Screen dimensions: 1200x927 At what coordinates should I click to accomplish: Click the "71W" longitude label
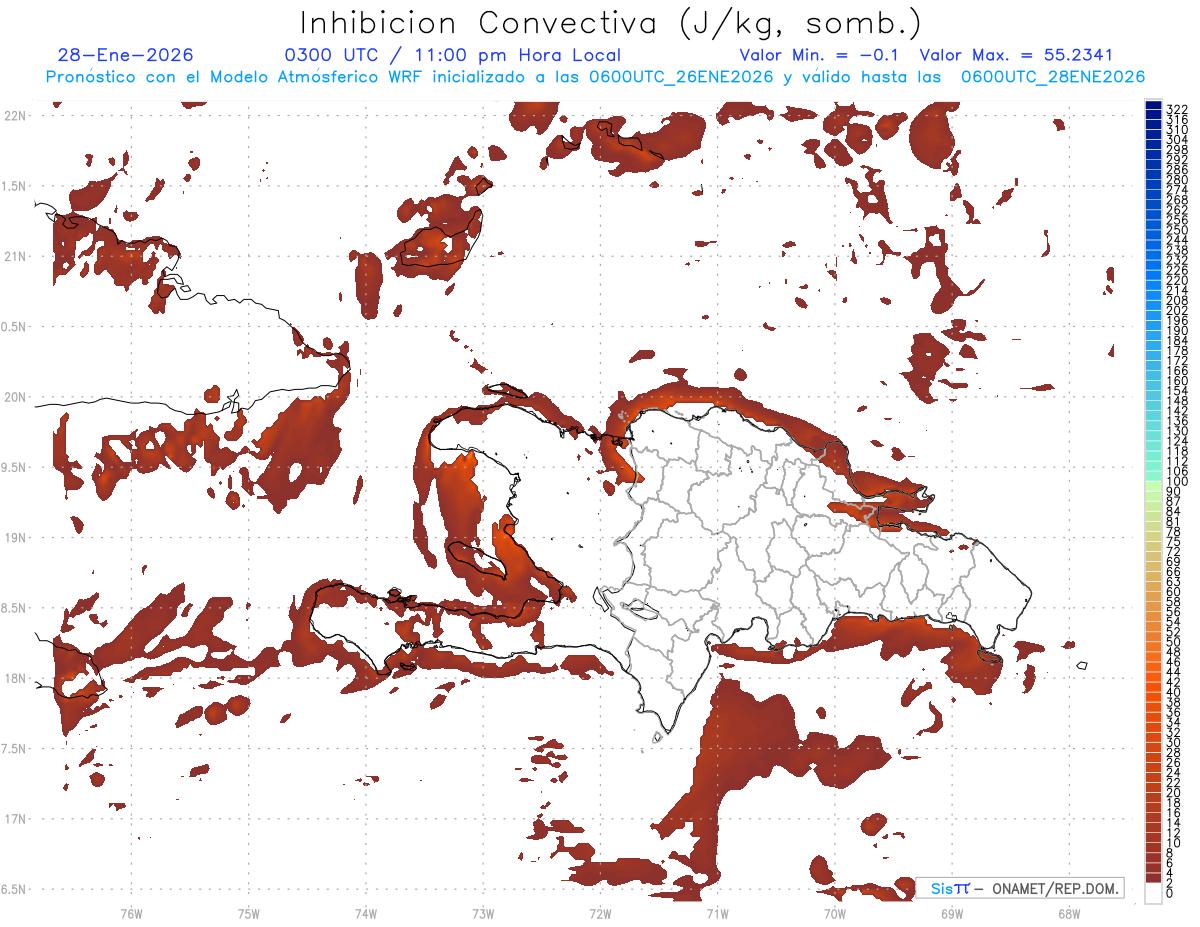(717, 913)
